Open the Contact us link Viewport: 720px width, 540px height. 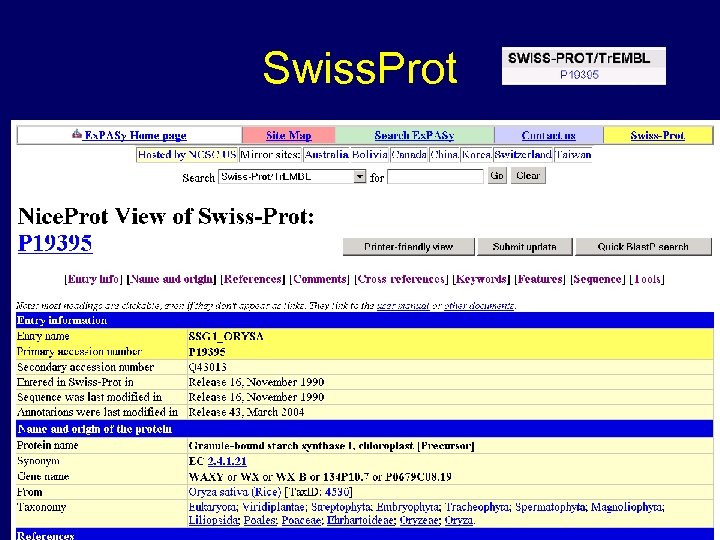tap(548, 135)
